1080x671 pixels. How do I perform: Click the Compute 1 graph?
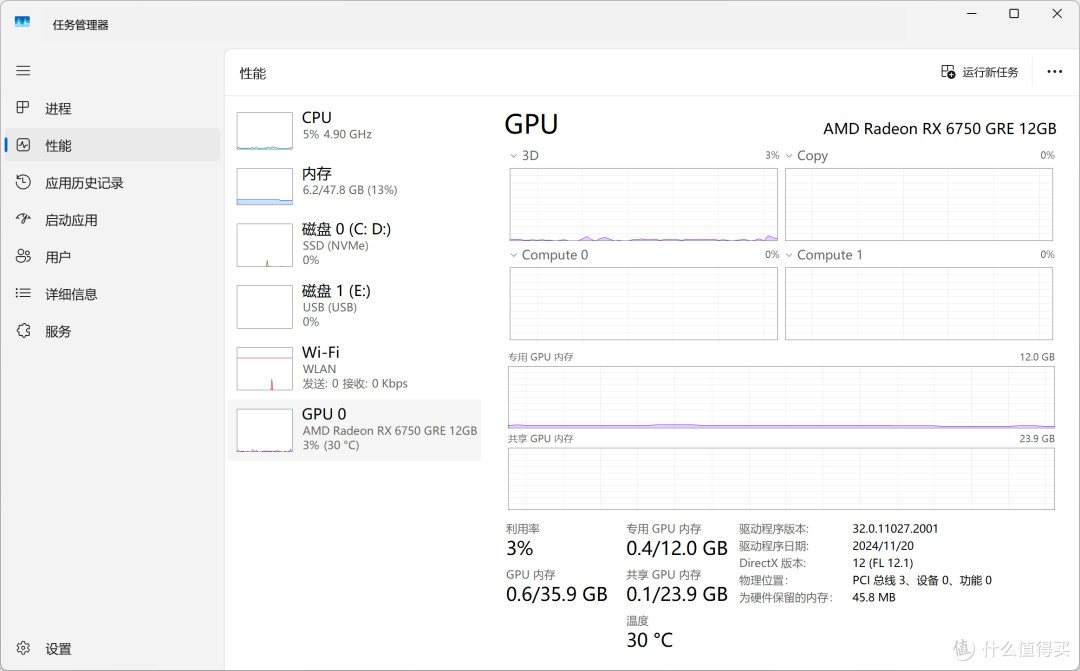919,304
